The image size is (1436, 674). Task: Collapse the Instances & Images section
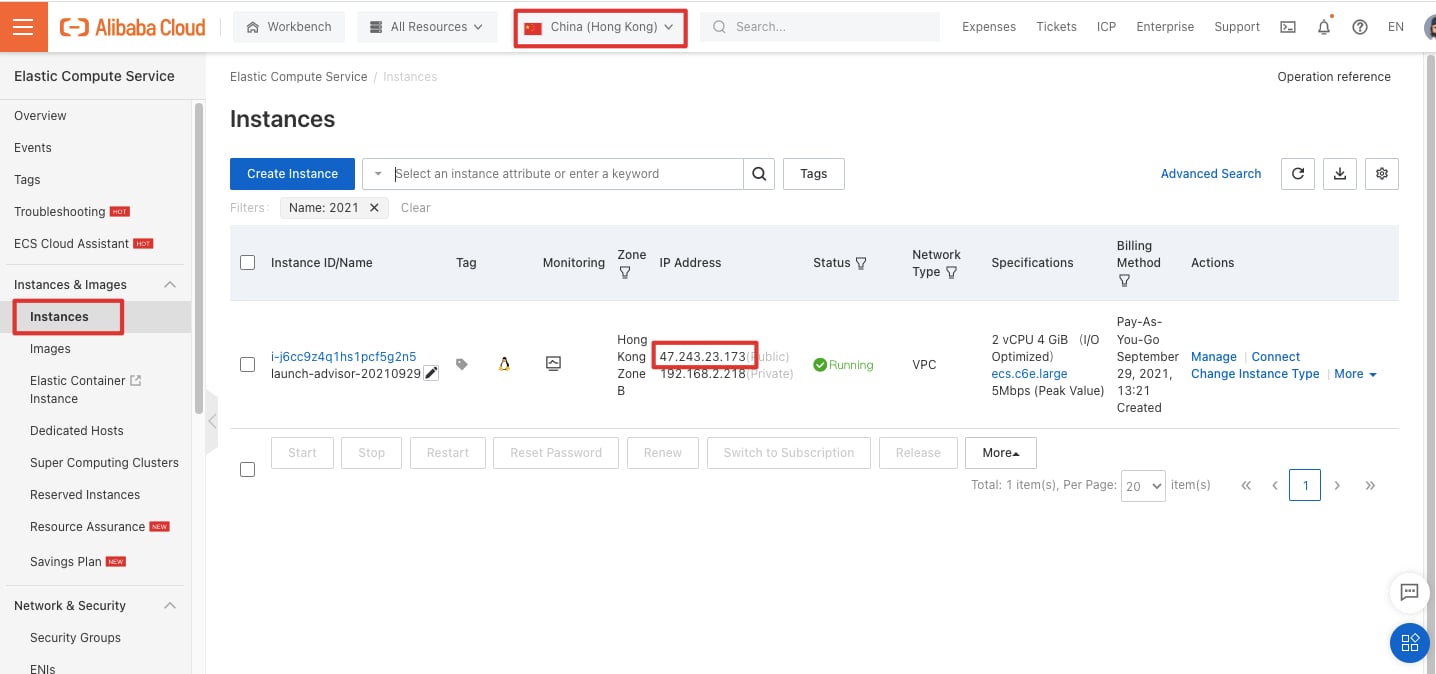click(170, 285)
